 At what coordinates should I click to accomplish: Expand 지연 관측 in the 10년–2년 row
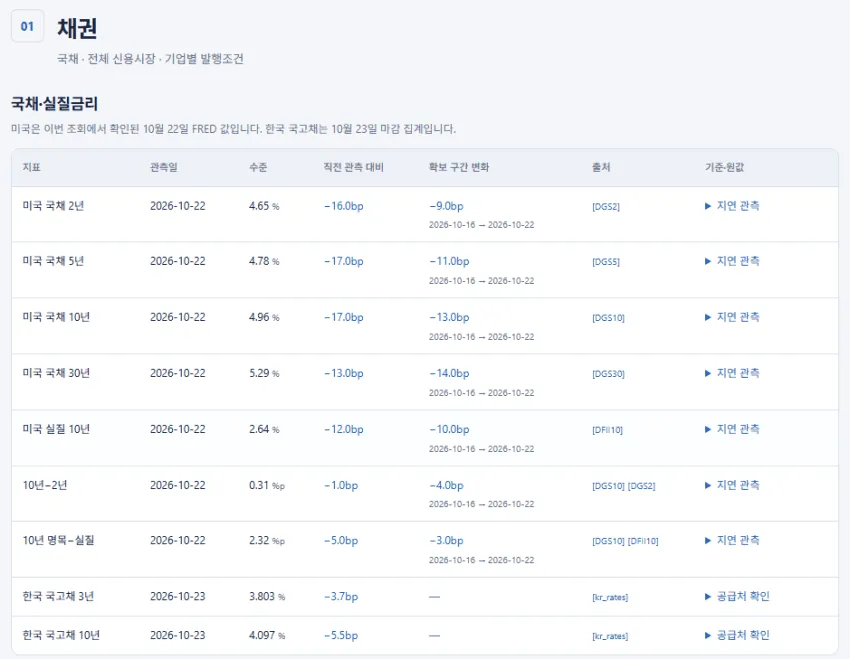point(732,485)
